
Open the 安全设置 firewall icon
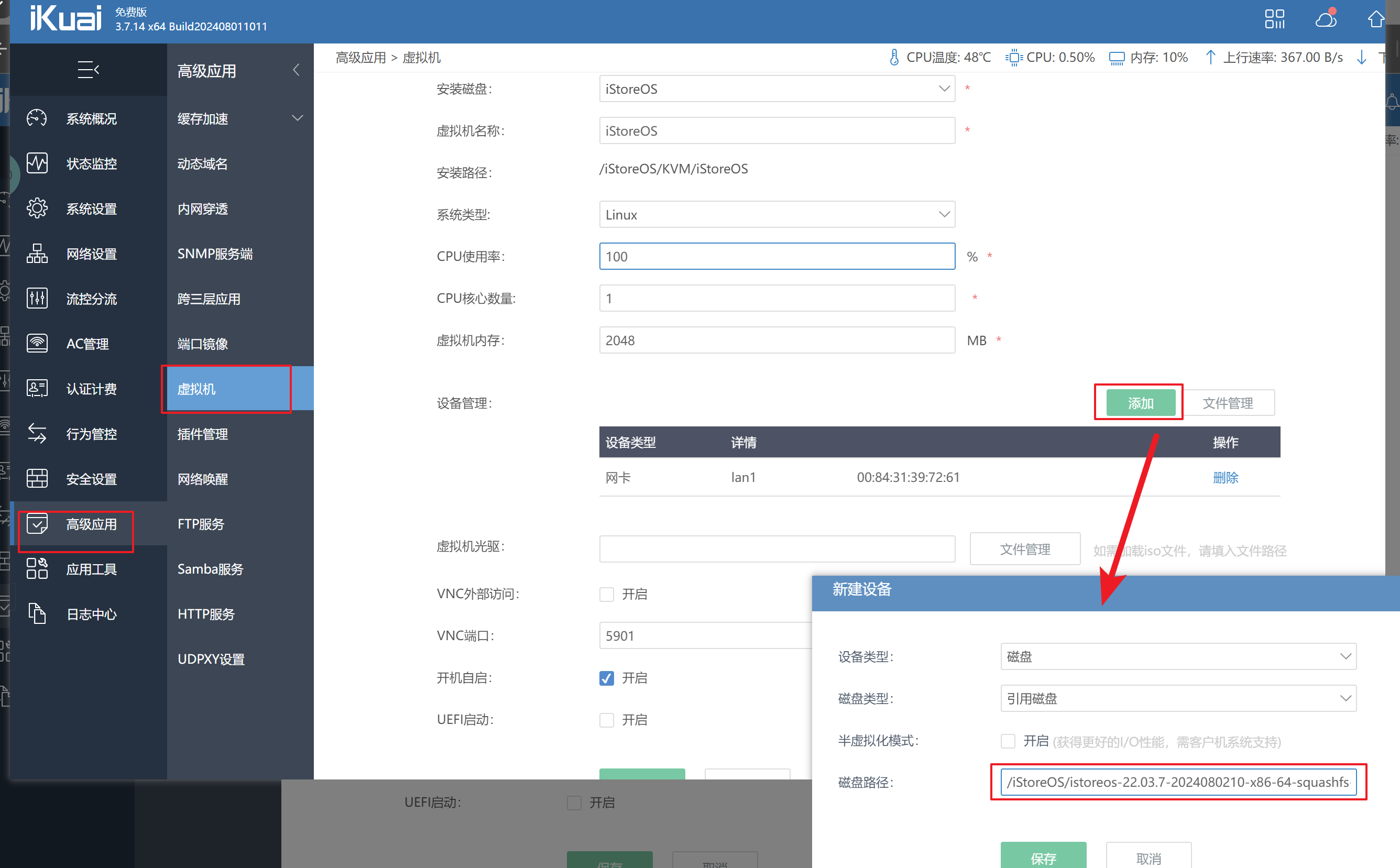coord(37,478)
